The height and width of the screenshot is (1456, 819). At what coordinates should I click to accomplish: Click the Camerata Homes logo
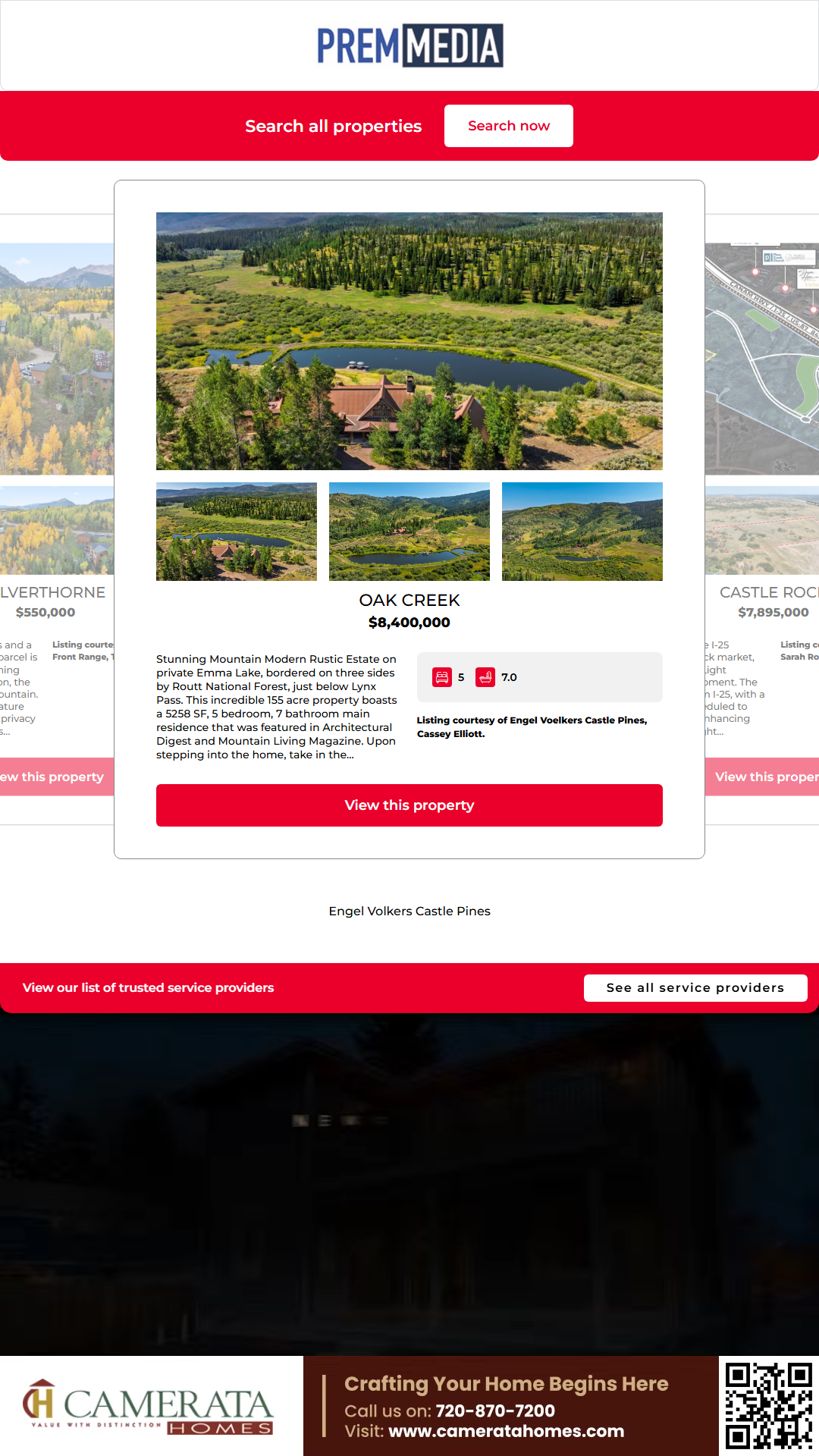point(149,1407)
